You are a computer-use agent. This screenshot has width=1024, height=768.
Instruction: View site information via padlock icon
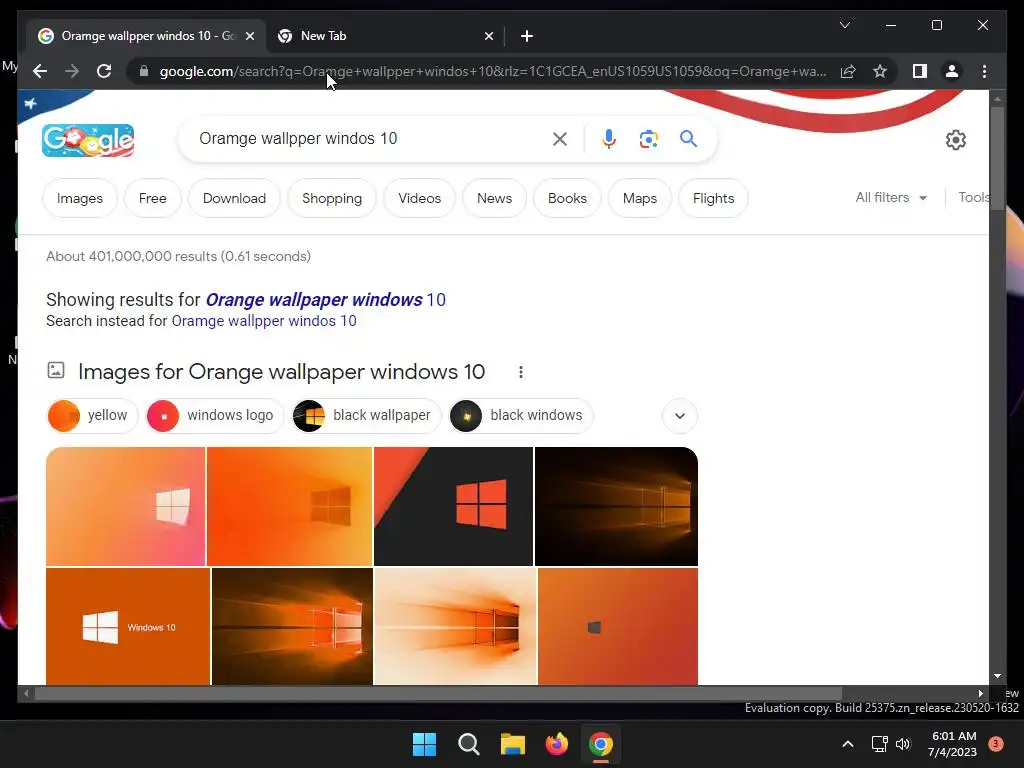click(x=144, y=71)
